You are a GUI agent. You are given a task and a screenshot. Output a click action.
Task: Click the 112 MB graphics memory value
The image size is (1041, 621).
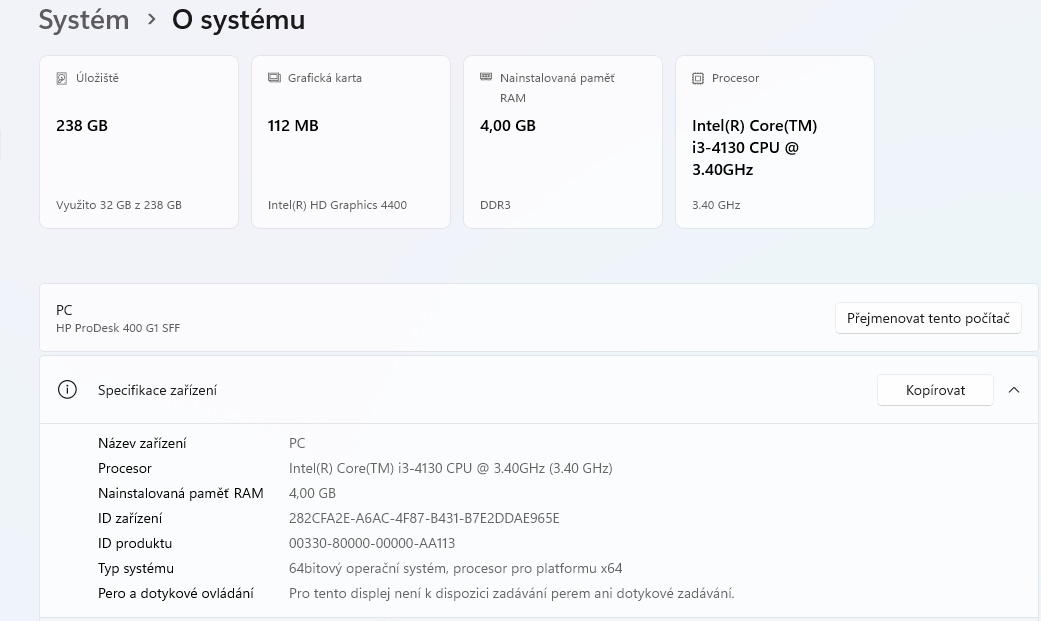click(293, 126)
